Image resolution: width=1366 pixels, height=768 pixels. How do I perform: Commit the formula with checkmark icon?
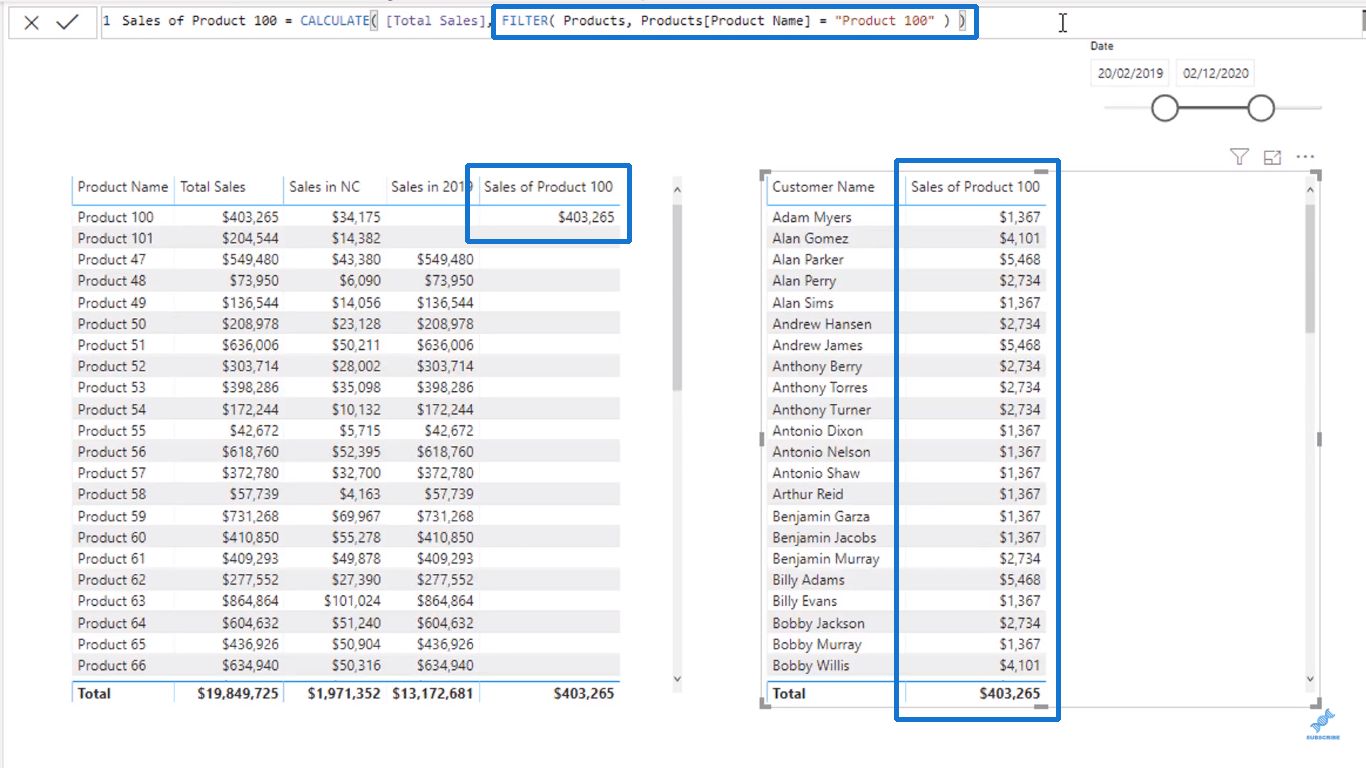coord(67,22)
